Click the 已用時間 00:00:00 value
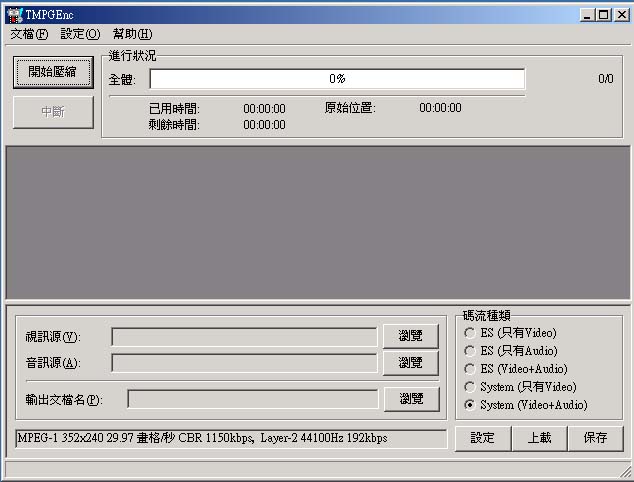The height and width of the screenshot is (482, 634). click(264, 109)
